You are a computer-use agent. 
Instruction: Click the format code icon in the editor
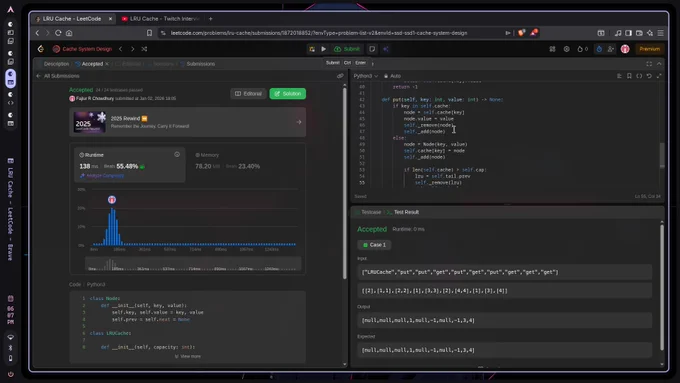coord(619,76)
